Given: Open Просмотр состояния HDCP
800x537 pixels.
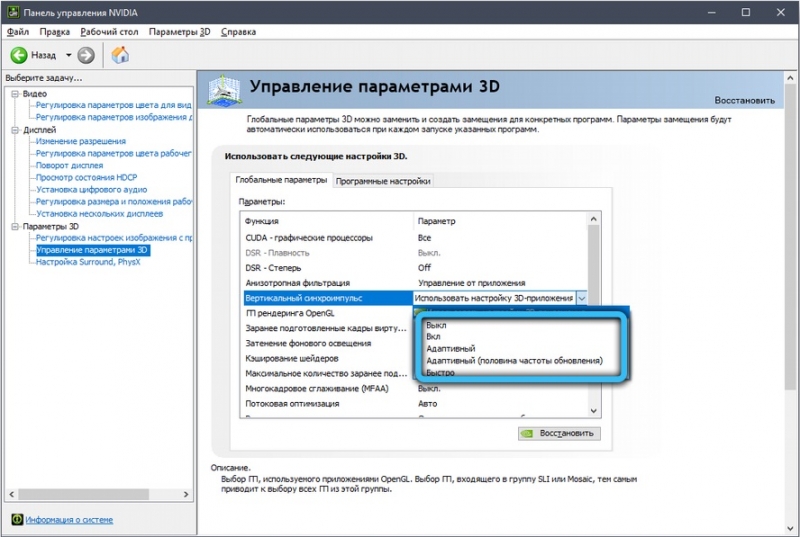Looking at the screenshot, I should pyautogui.click(x=86, y=177).
